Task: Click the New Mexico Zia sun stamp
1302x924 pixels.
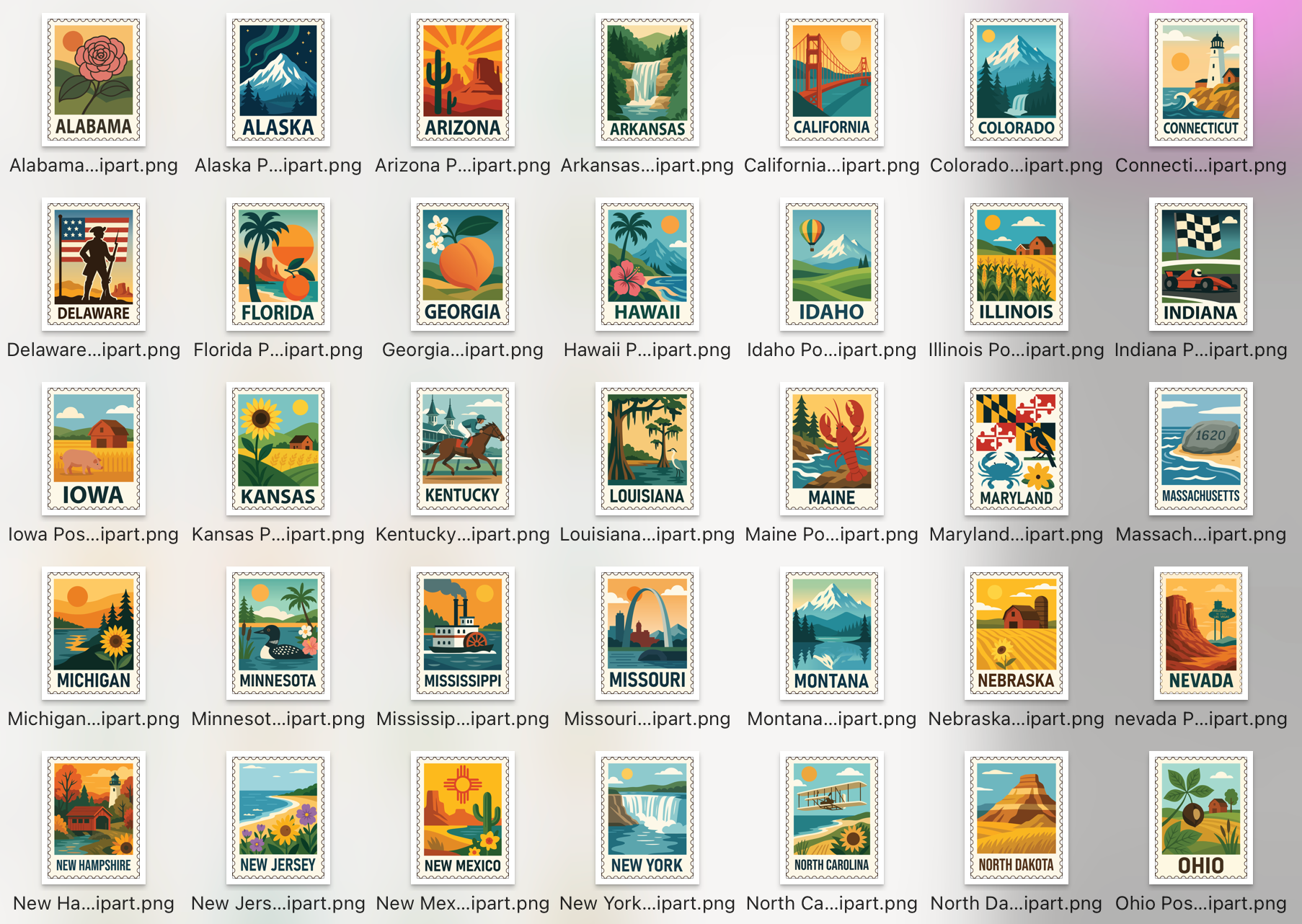Action: [463, 818]
